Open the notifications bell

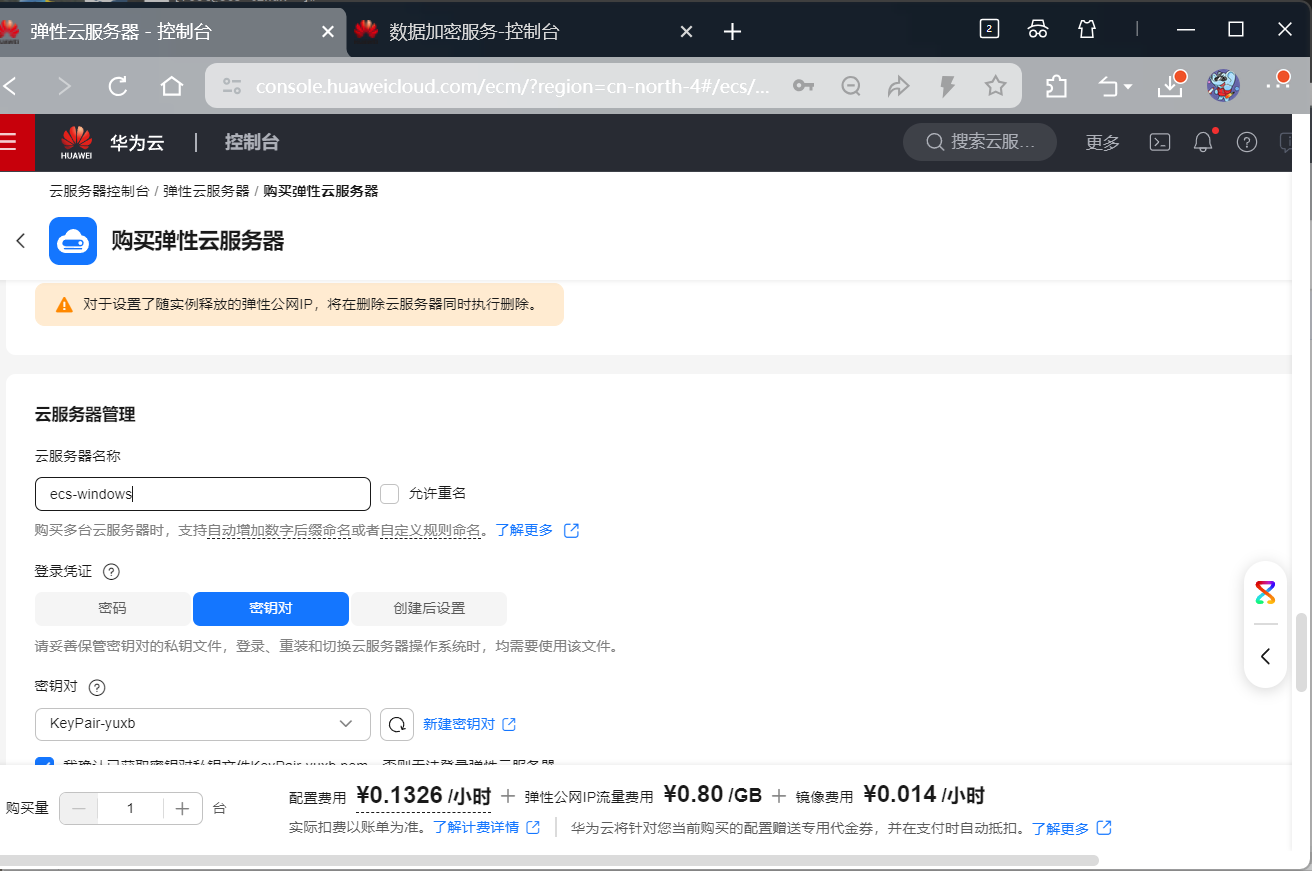(x=1203, y=142)
